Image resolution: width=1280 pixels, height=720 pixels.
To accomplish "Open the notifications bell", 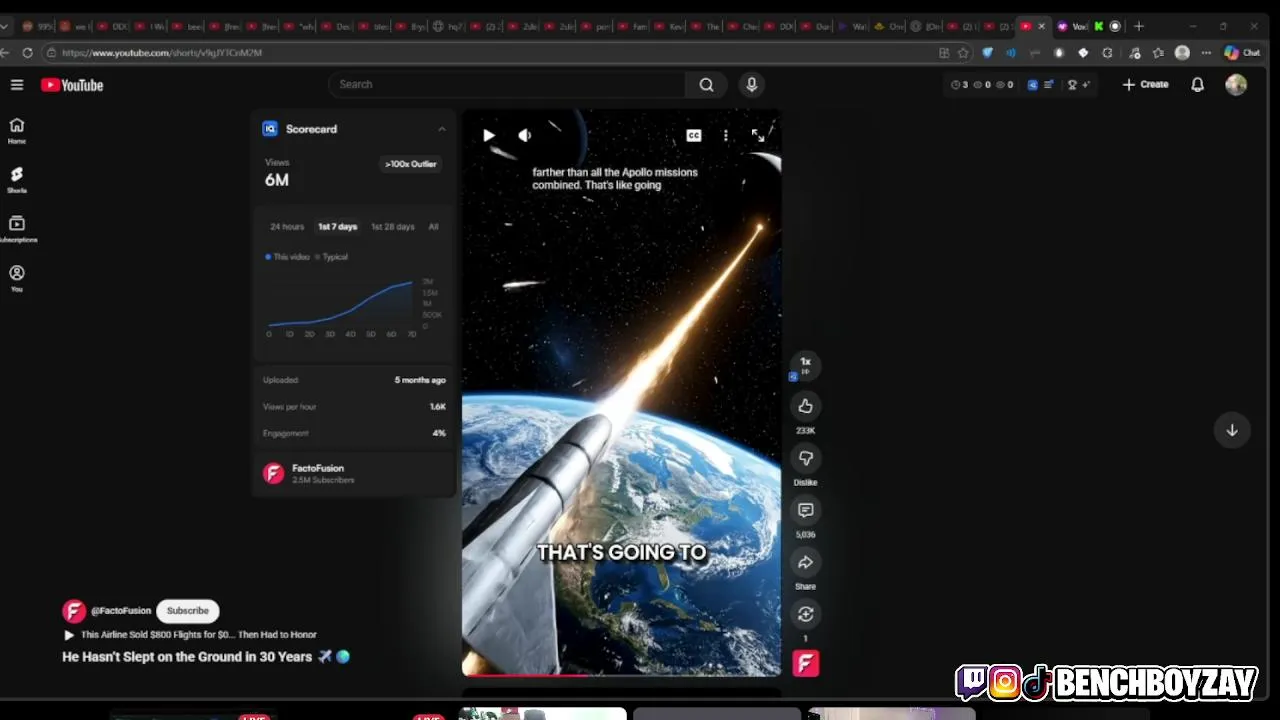I will click(1197, 85).
